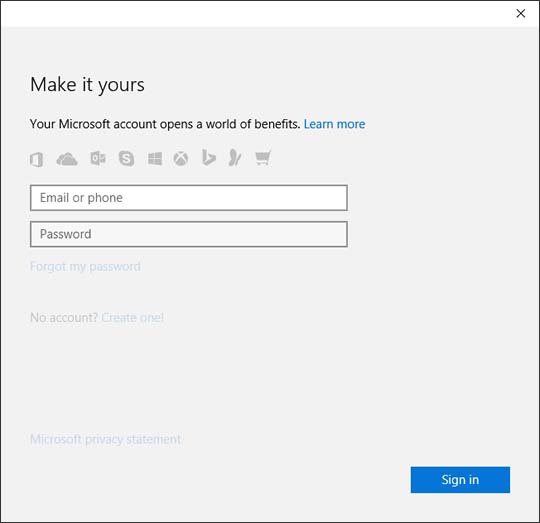Open Microsoft privacy statement link

[x=105, y=439]
